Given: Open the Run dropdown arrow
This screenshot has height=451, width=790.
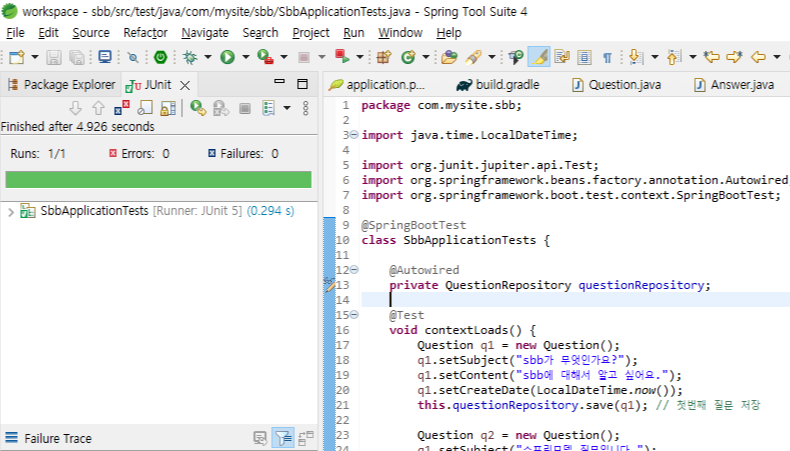Looking at the screenshot, I should tap(246, 57).
